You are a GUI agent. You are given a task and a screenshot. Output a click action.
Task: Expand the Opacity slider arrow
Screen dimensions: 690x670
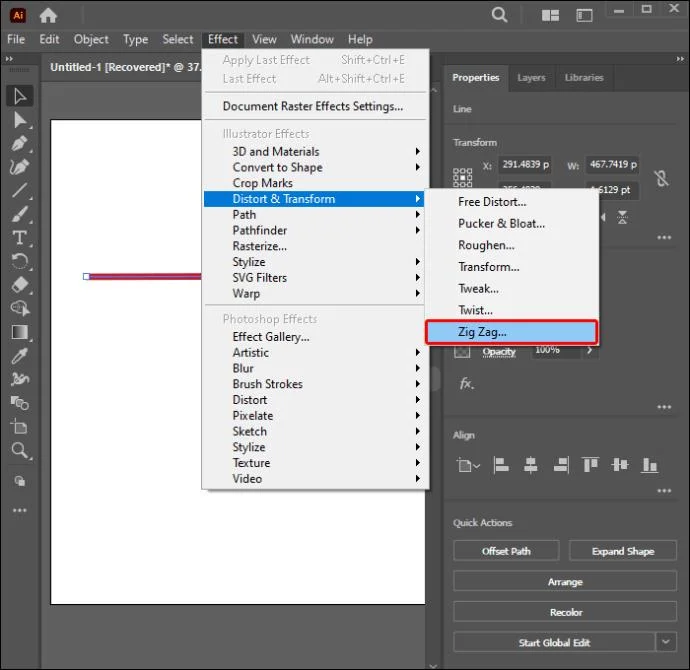589,350
